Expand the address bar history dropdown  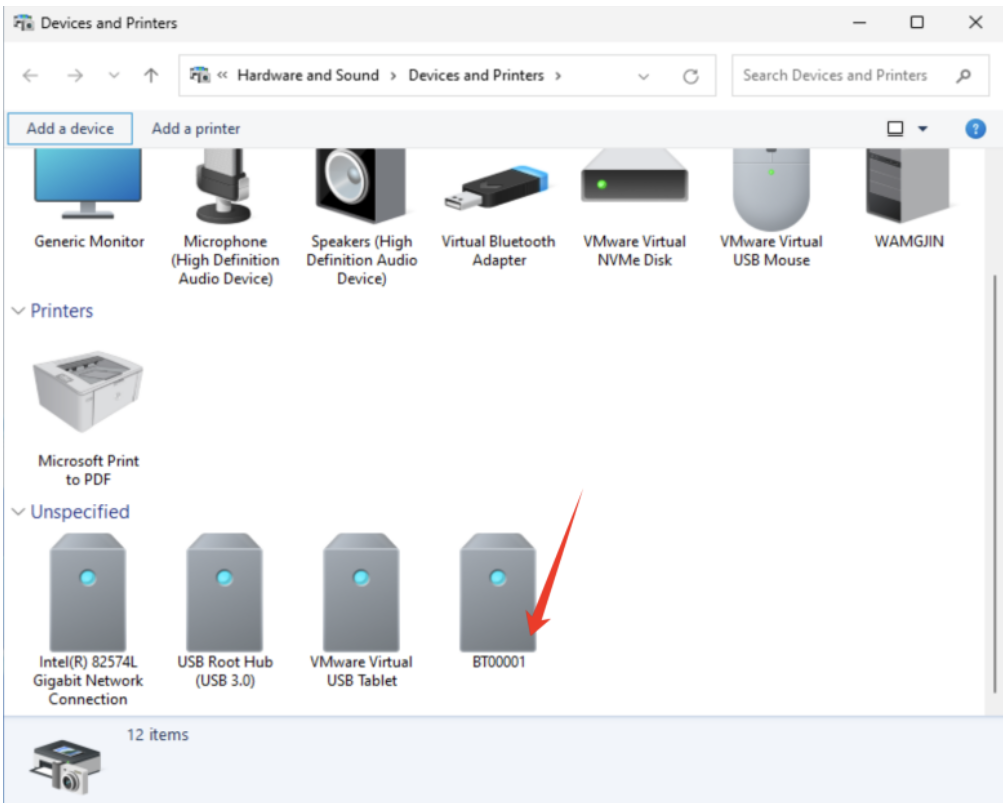[x=643, y=76]
